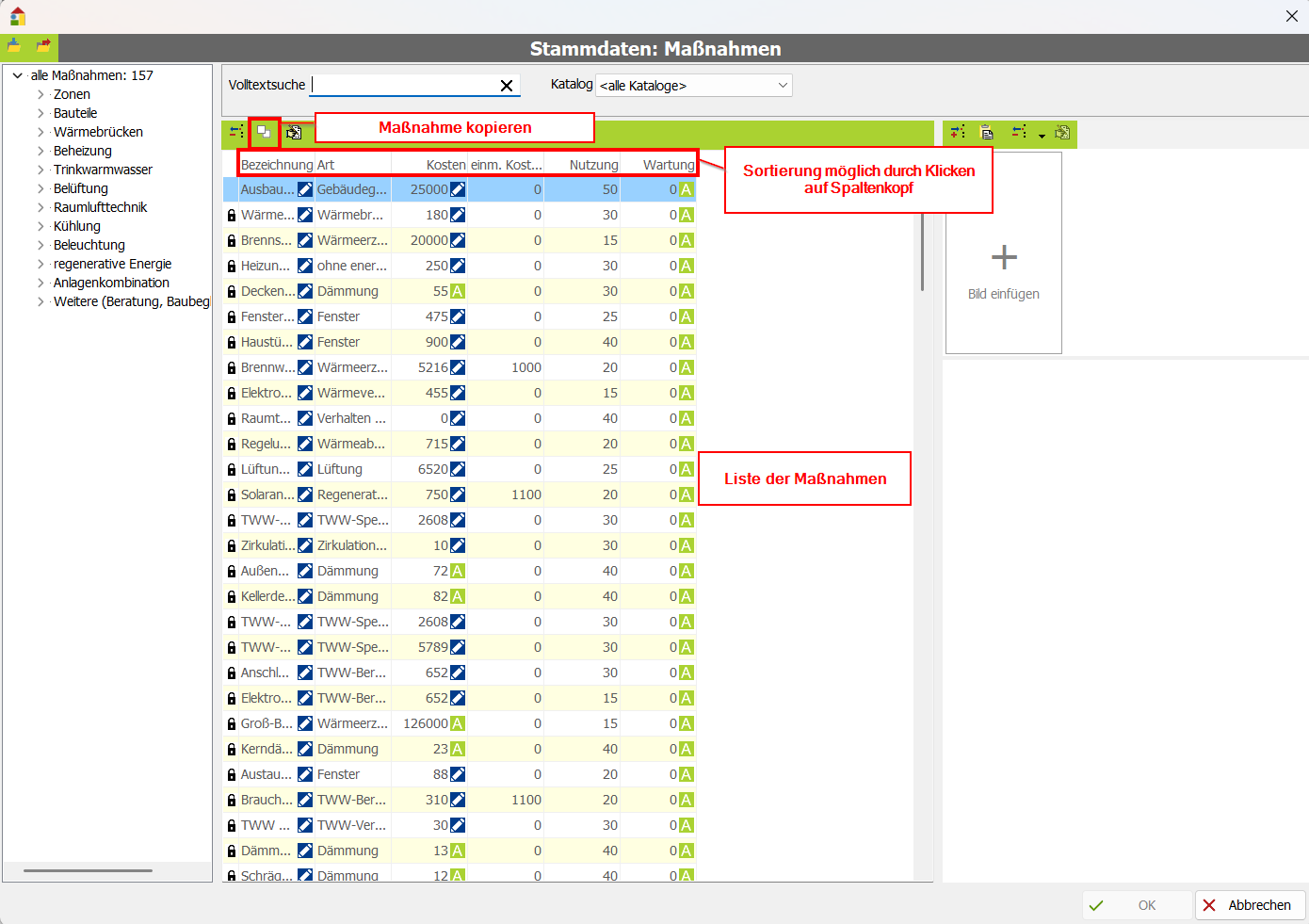Click the clipboard paste icon in right toolbar
The height and width of the screenshot is (924, 1309).
tap(986, 133)
